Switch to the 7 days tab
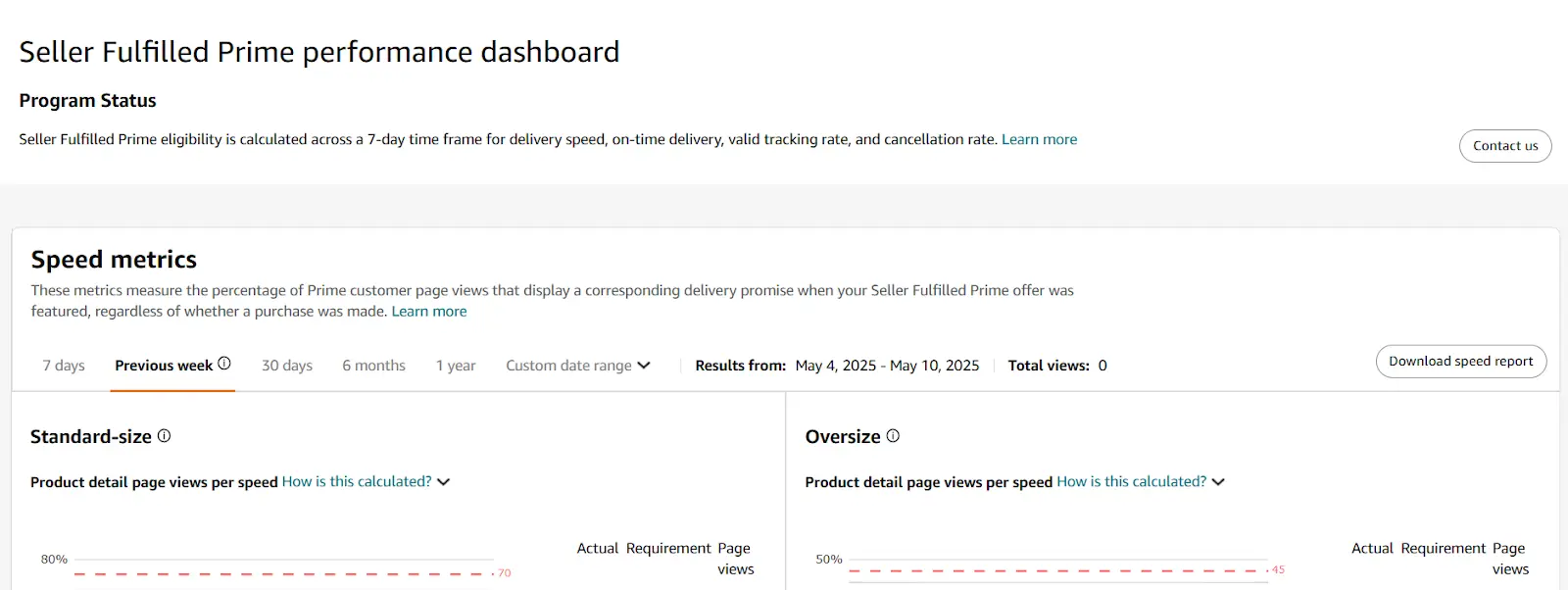 tap(64, 366)
